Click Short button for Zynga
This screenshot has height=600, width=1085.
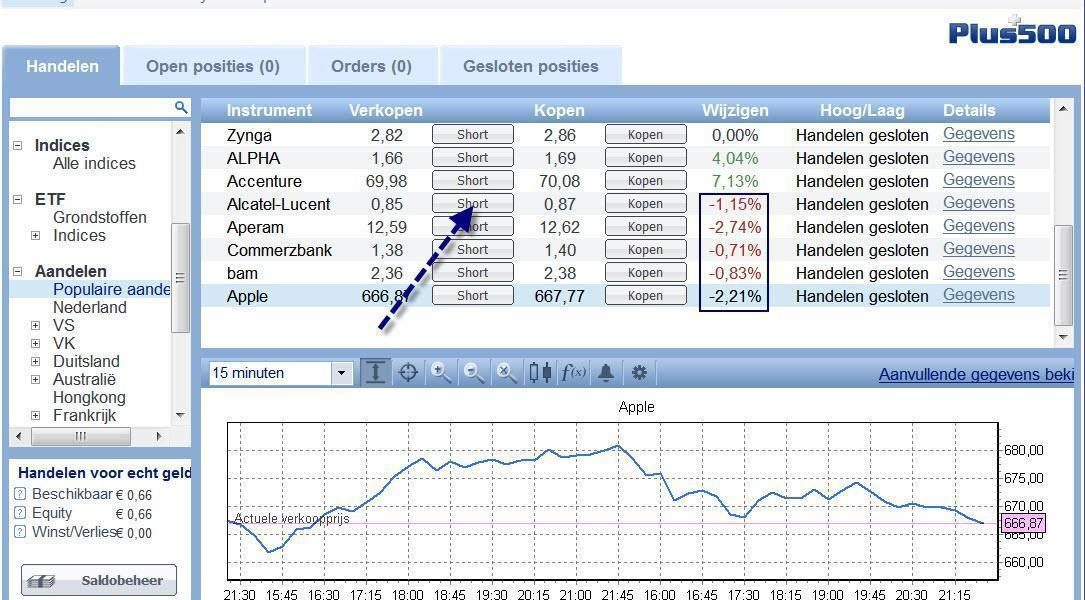(473, 134)
